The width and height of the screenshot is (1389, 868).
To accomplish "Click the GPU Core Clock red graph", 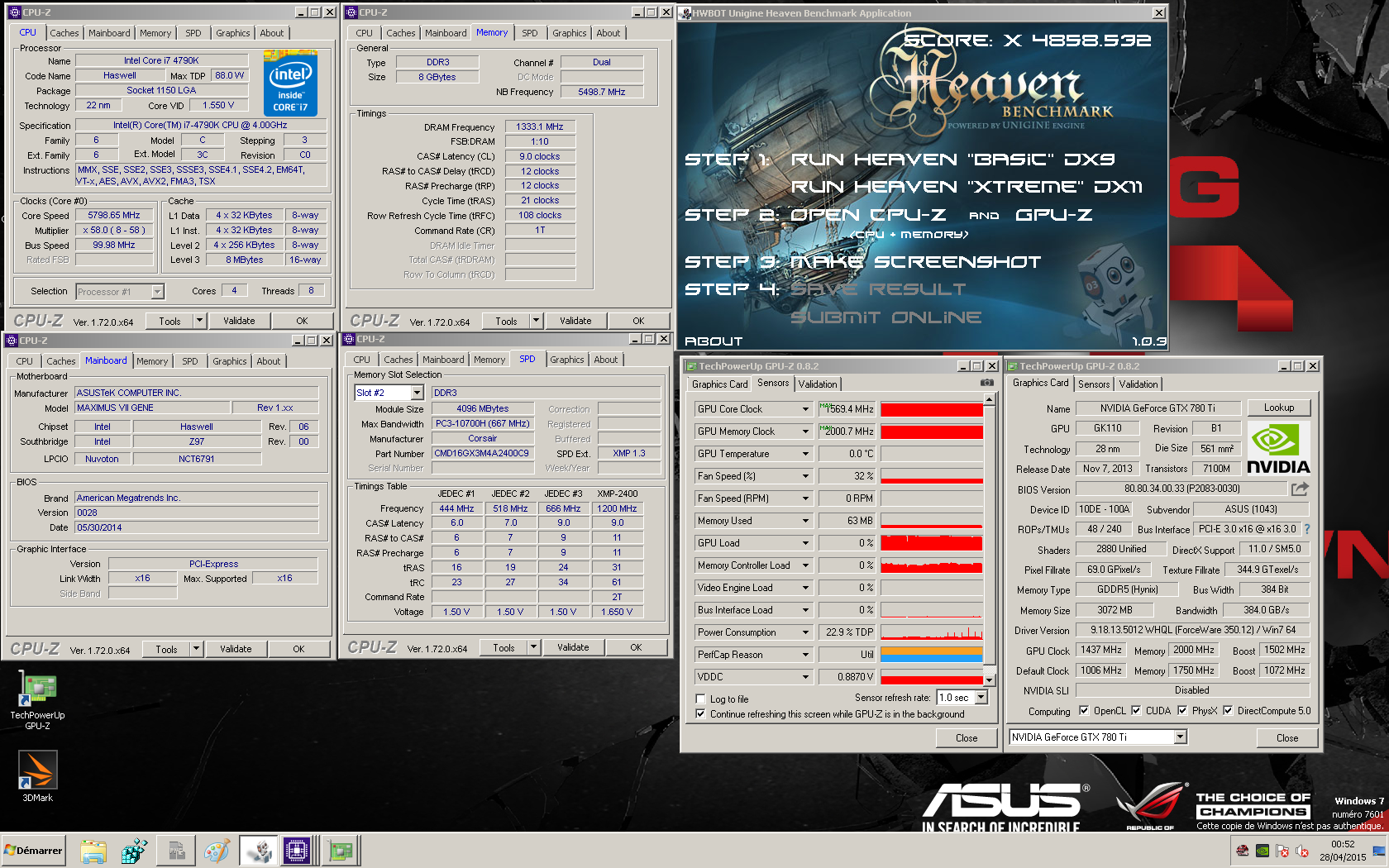I will pos(931,409).
